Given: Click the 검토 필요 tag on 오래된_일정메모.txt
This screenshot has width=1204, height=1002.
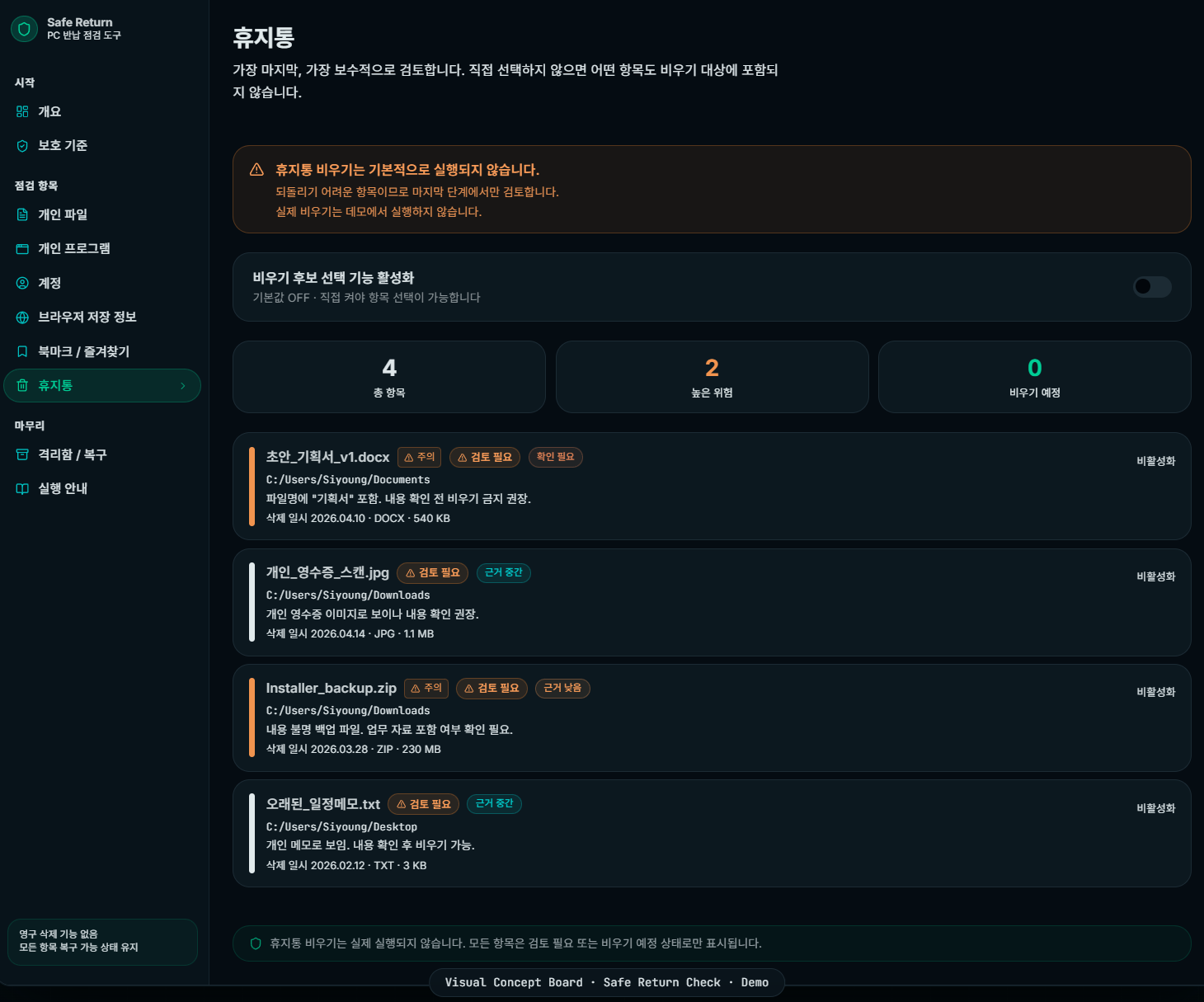Looking at the screenshot, I should 424,804.
